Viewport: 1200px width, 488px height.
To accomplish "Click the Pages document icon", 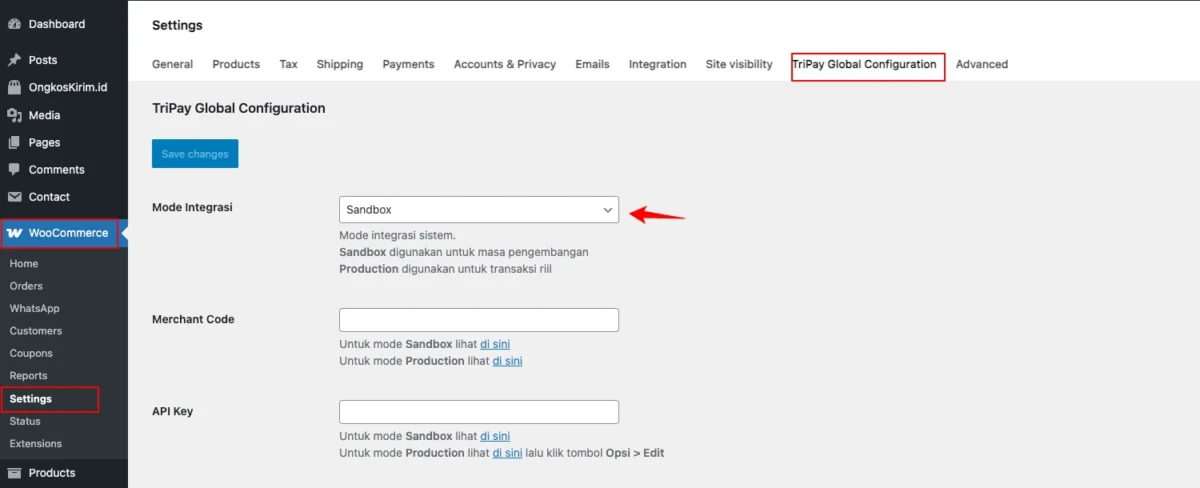I will tap(14, 142).
